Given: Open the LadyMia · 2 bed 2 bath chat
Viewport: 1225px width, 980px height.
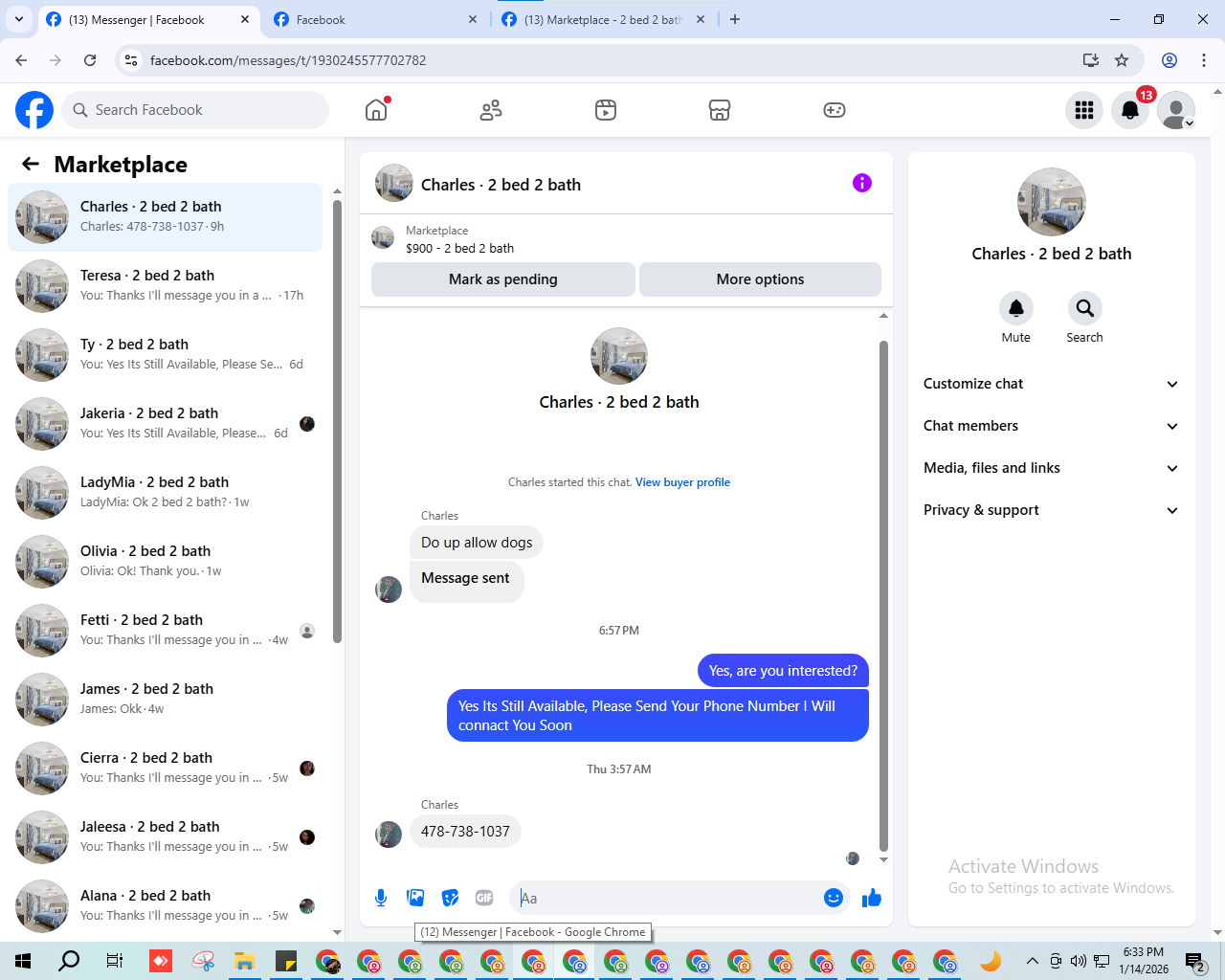Looking at the screenshot, I should (165, 493).
